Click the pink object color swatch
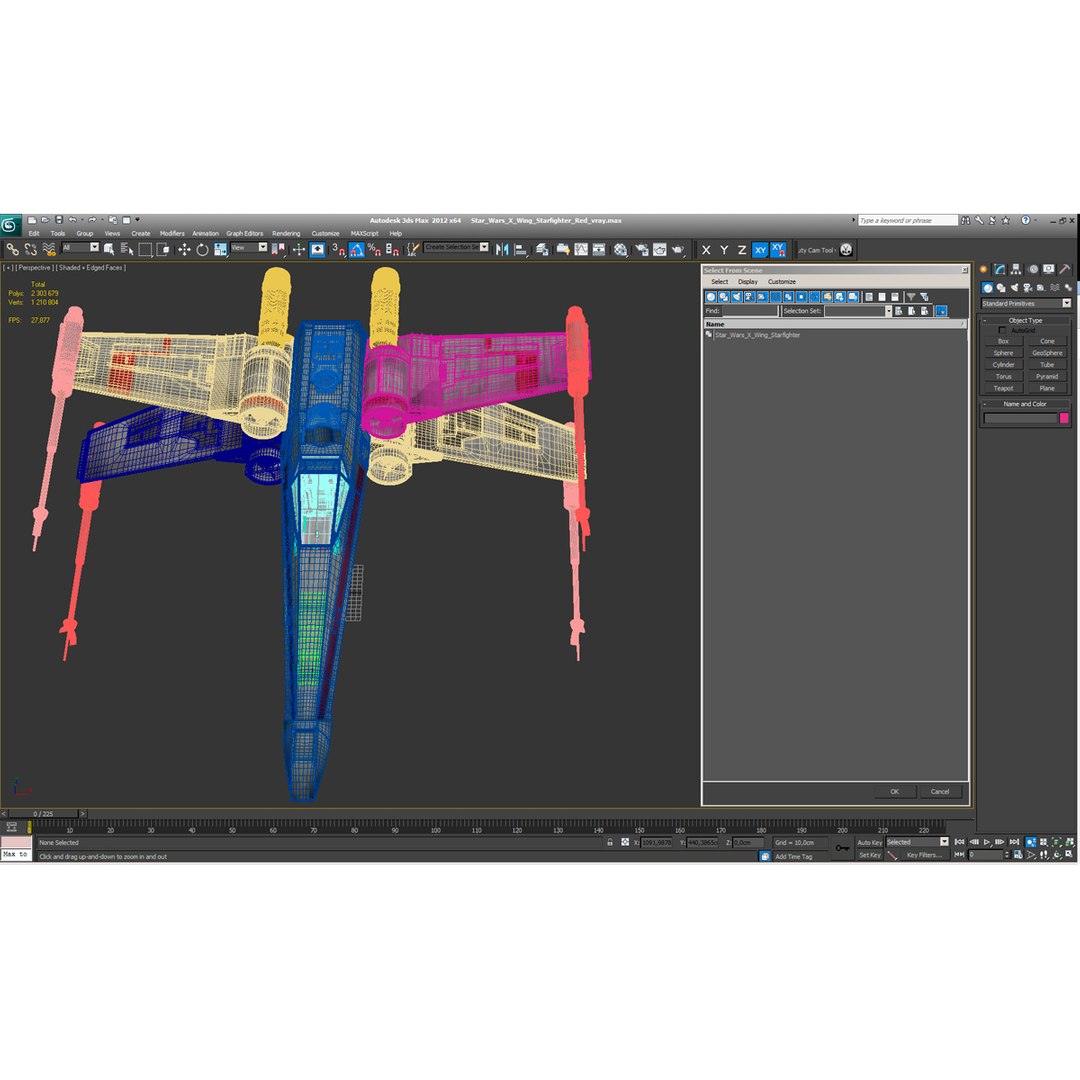Screen dimensions: 1080x1080 click(x=1063, y=418)
